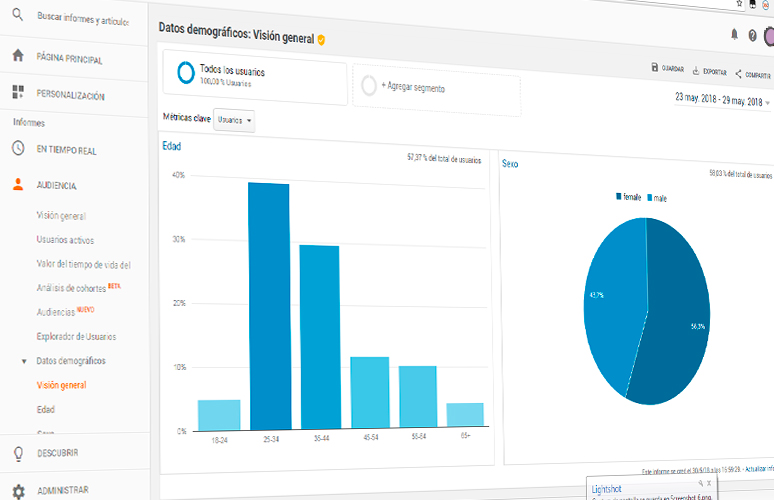
Task: Select Usuarios activos in sidebar
Action: 65,240
